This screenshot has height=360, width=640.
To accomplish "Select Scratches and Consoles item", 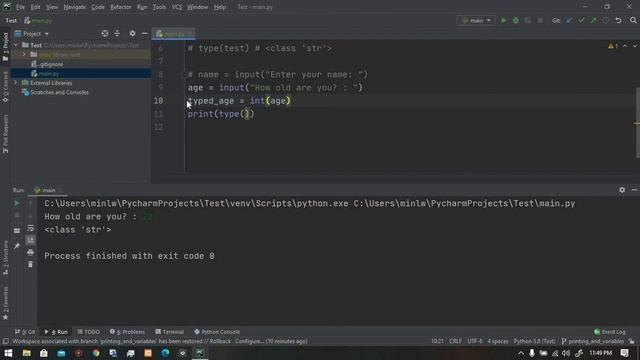I will click(x=59, y=92).
